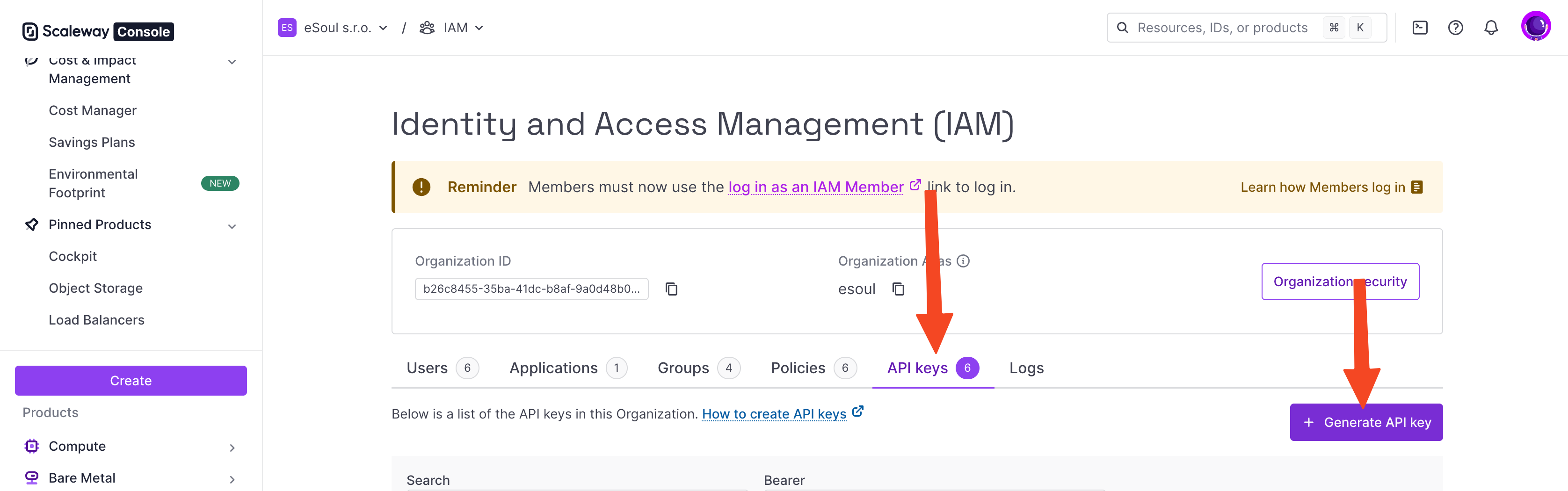1568x491 pixels.
Task: Open the user avatar menu
Action: [x=1535, y=26]
